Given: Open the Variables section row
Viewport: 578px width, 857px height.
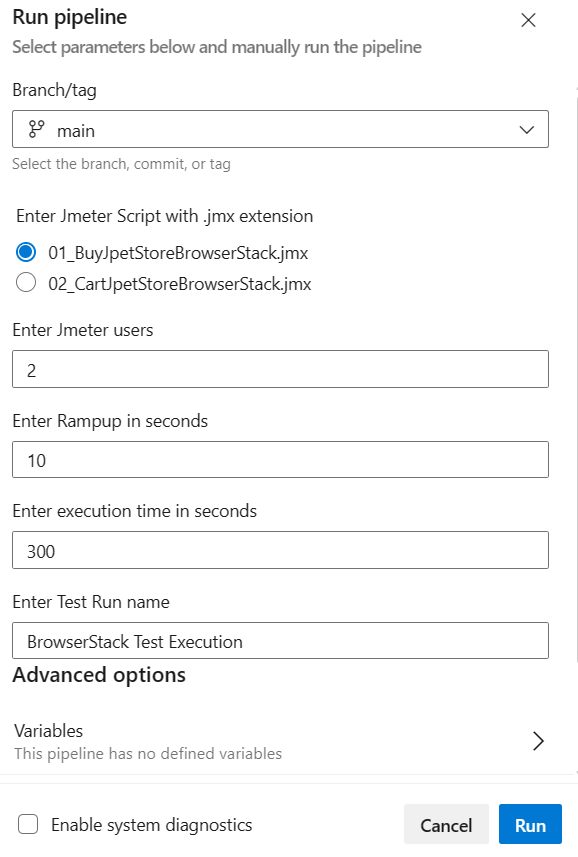Looking at the screenshot, I should click(280, 742).
